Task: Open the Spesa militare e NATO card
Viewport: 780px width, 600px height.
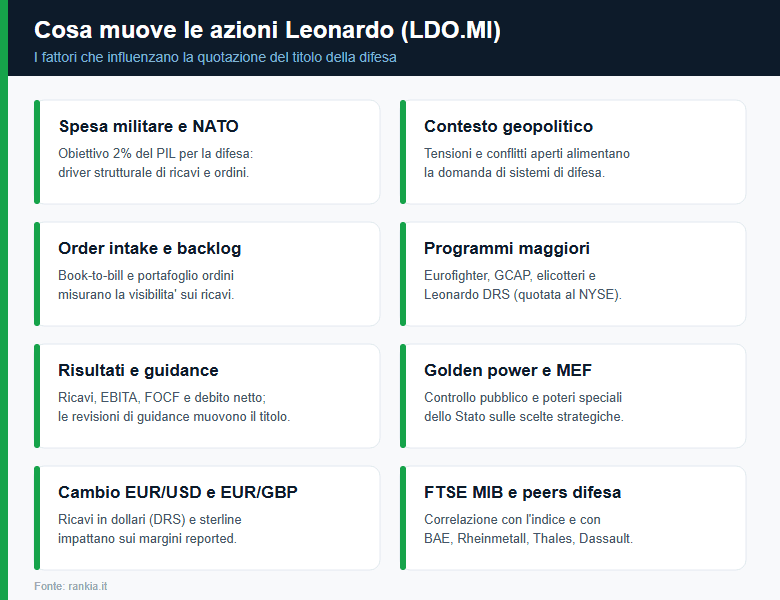Action: click(x=207, y=152)
